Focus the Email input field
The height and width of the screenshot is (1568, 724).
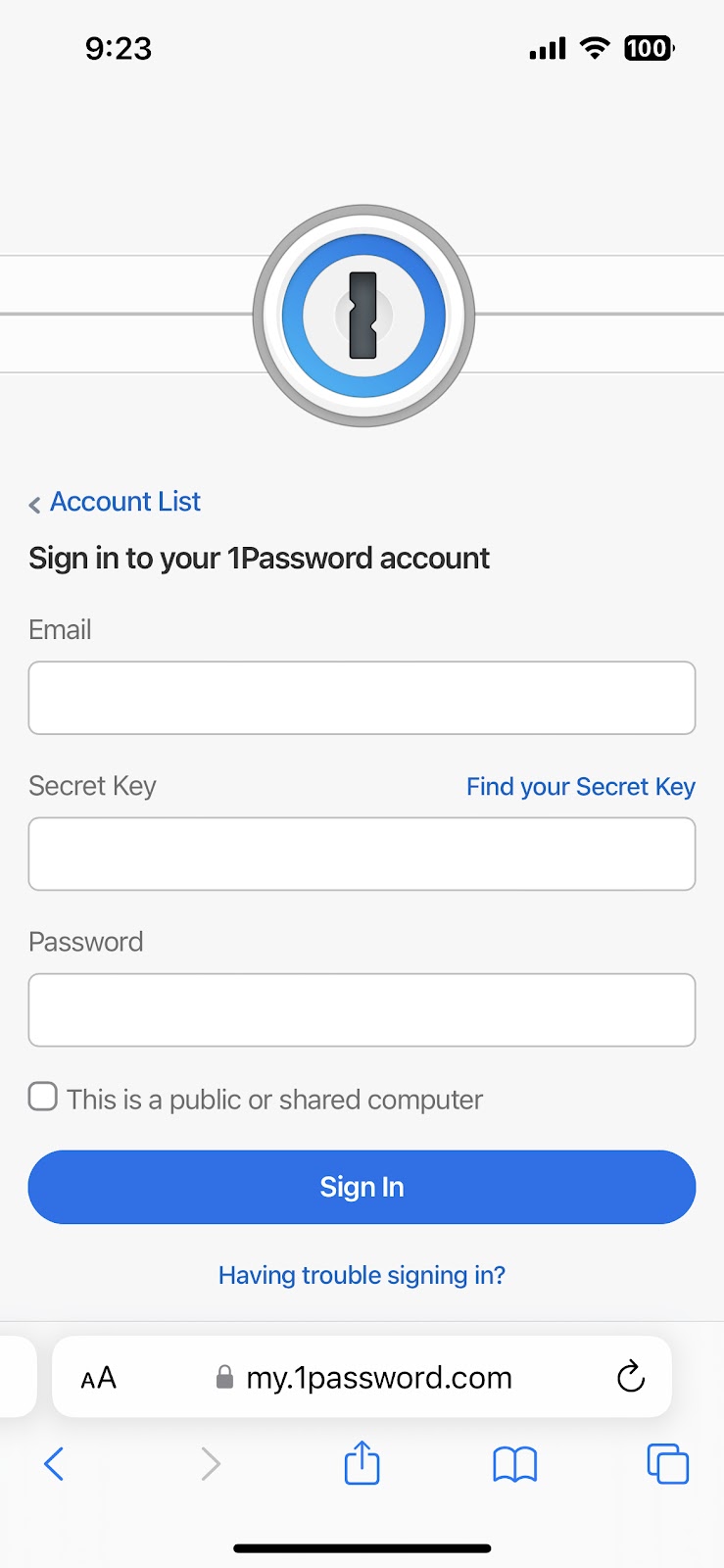click(362, 698)
